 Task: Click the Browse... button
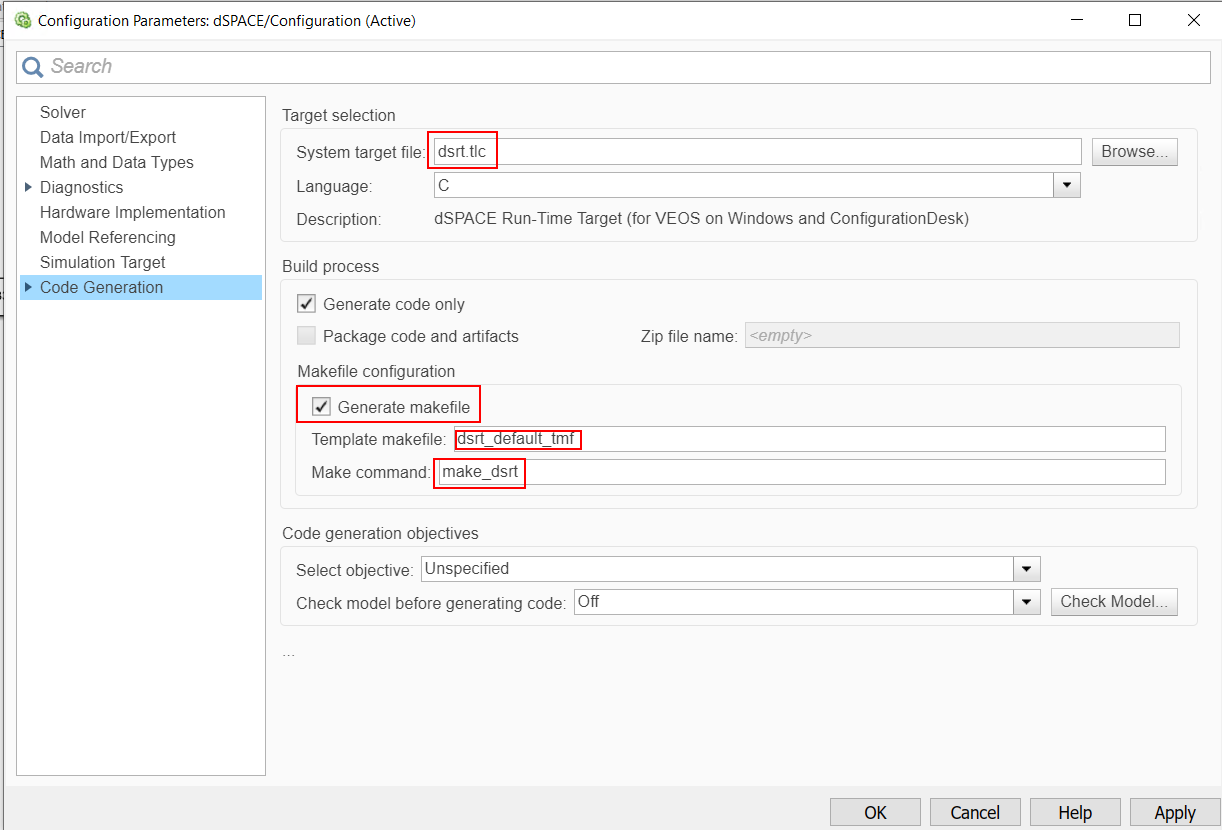[x=1134, y=152]
